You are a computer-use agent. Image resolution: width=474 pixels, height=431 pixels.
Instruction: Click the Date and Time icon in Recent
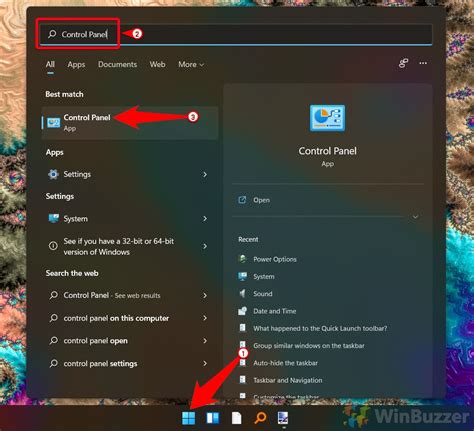(242, 311)
